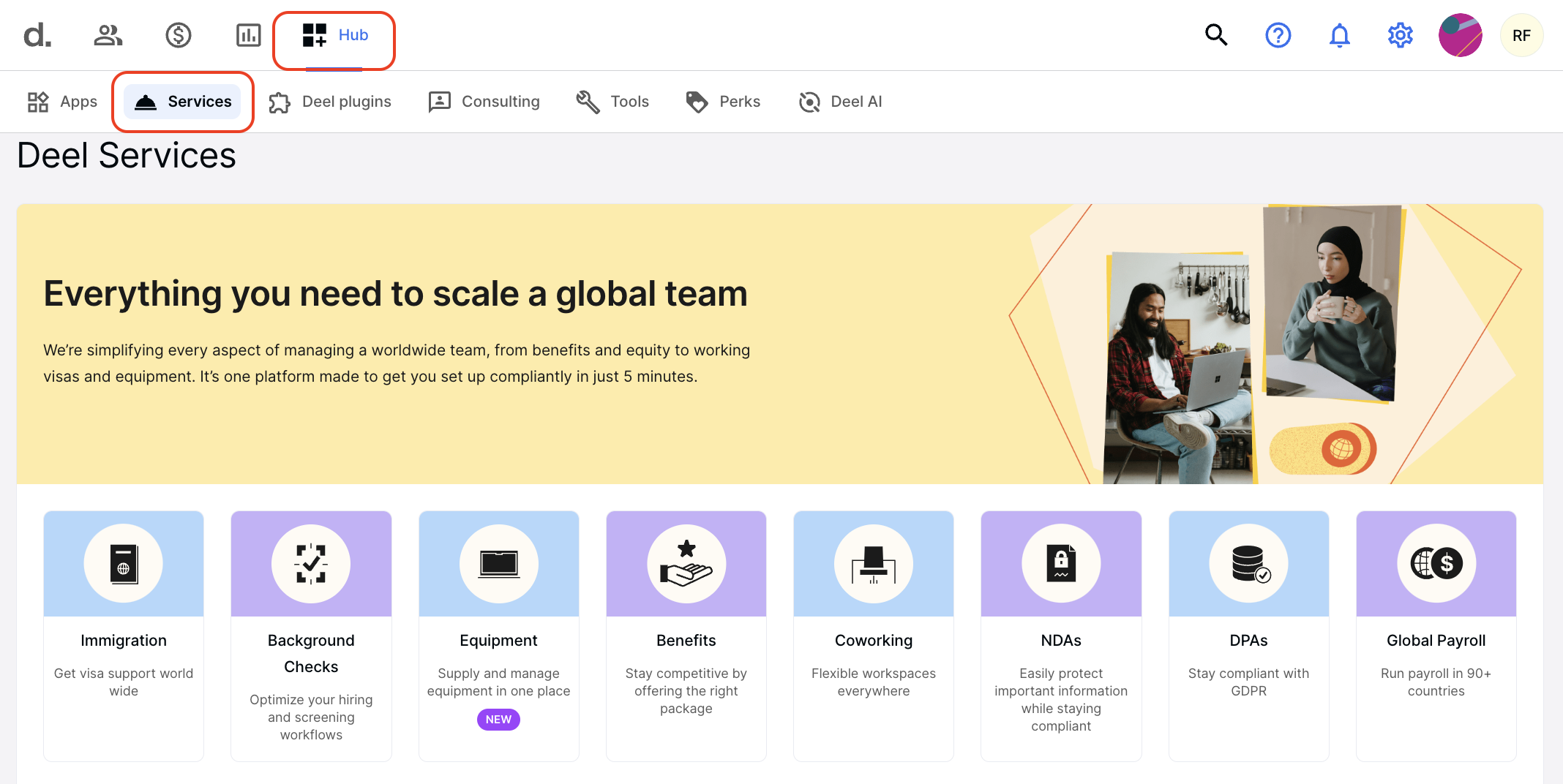Click the Immigration passport icon
The height and width of the screenshot is (784, 1563).
click(x=124, y=564)
